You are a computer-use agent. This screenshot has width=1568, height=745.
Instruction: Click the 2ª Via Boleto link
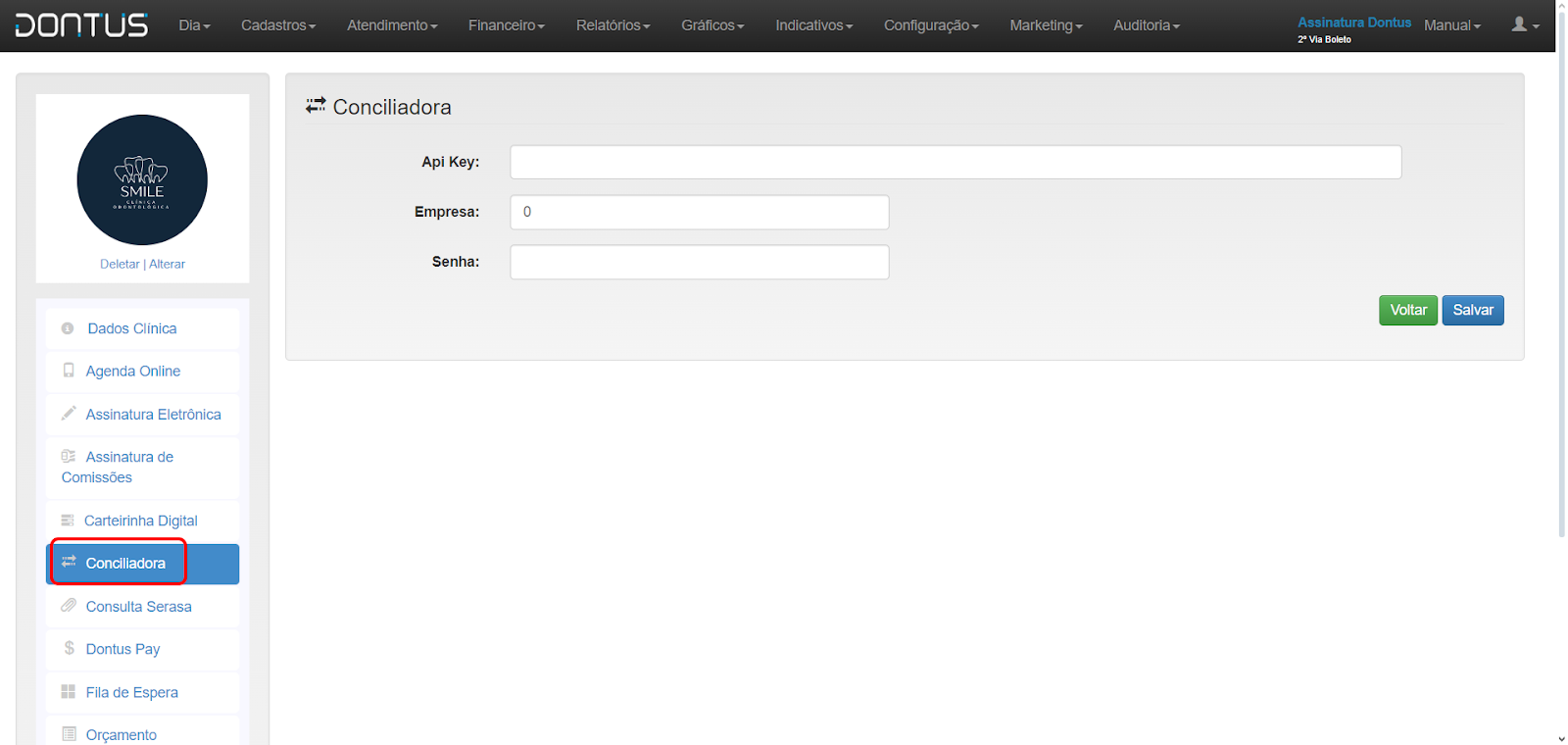(x=1324, y=39)
